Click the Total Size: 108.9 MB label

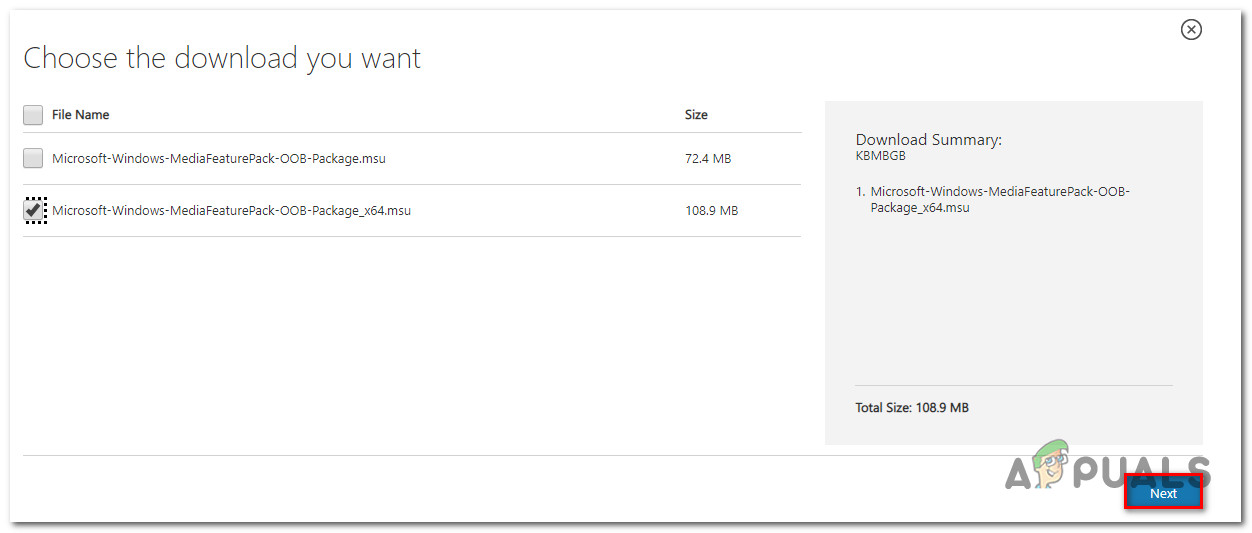click(912, 408)
